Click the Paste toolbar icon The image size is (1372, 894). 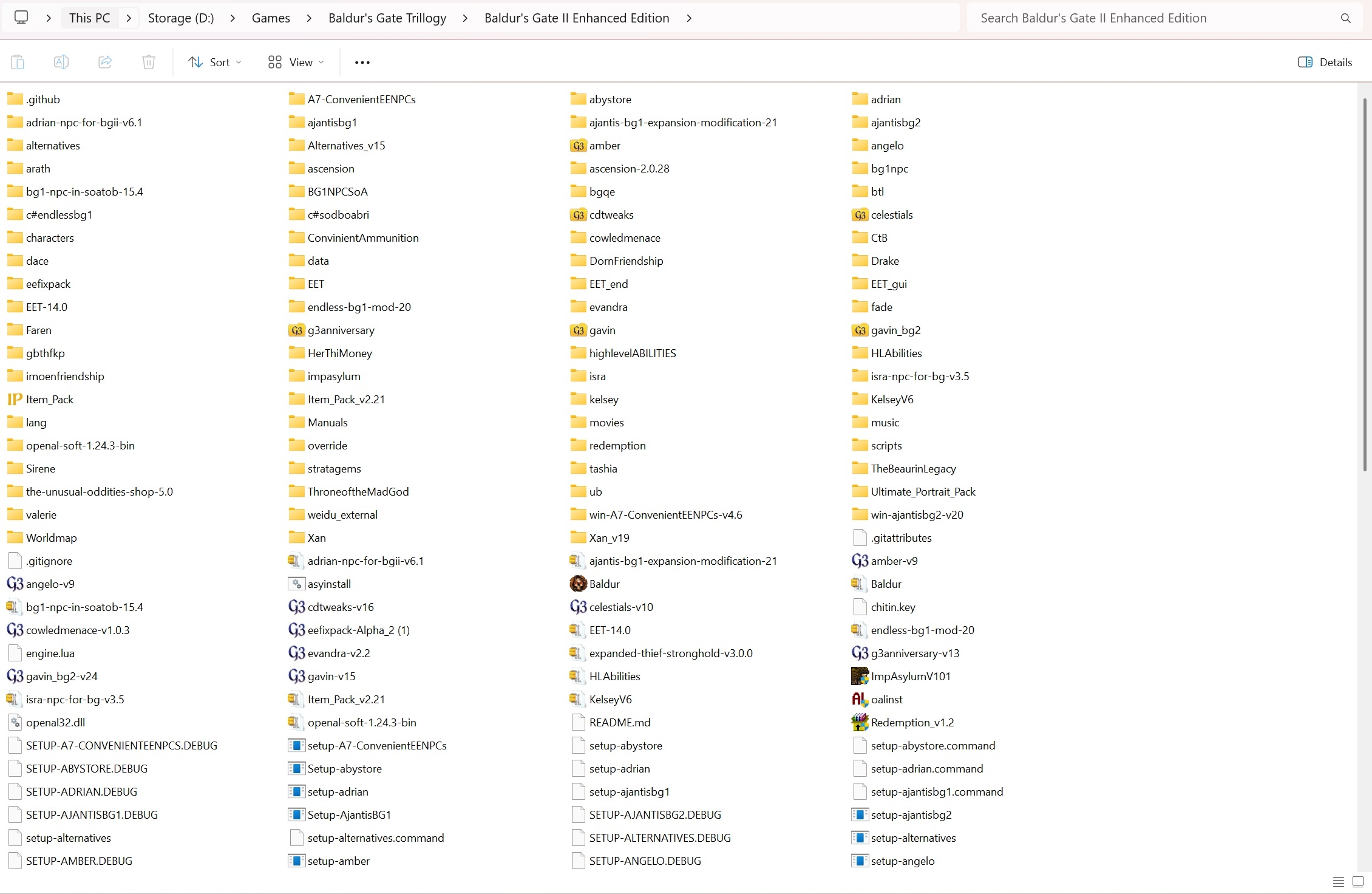[x=18, y=62]
